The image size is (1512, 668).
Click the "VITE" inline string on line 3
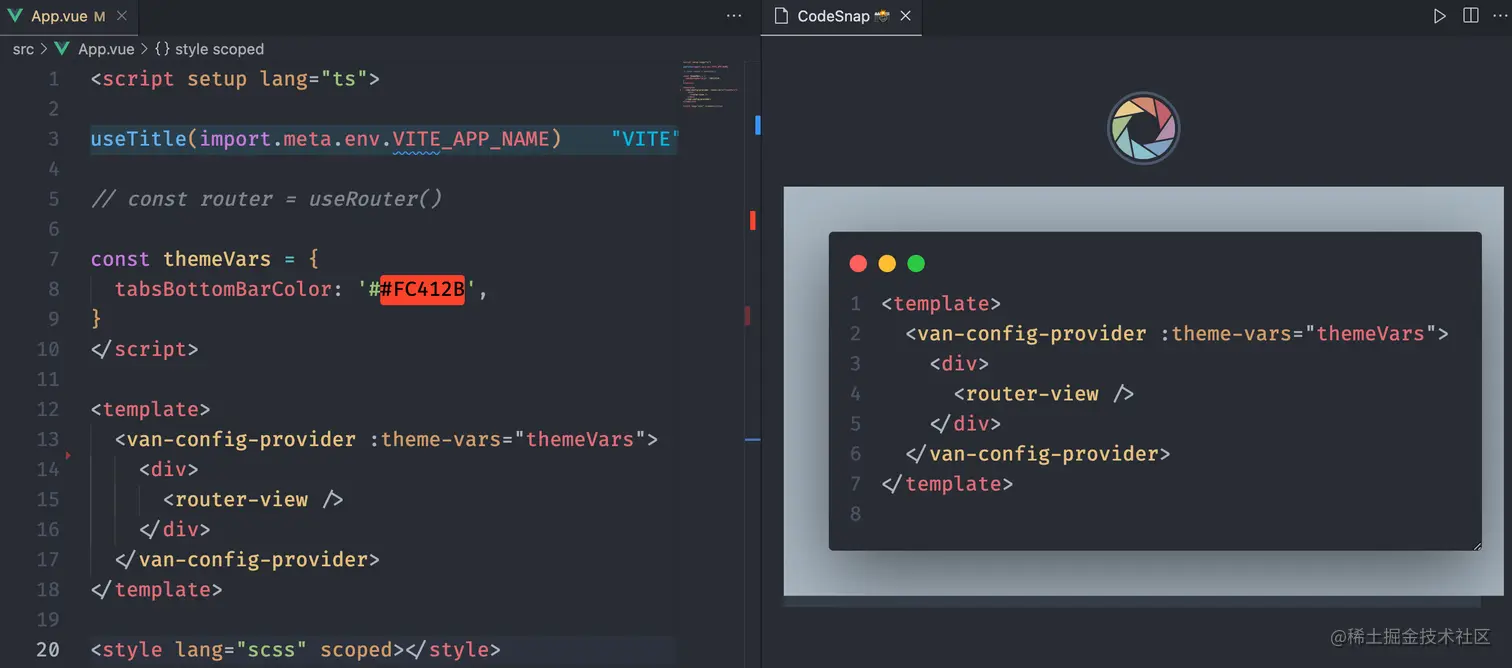click(645, 139)
